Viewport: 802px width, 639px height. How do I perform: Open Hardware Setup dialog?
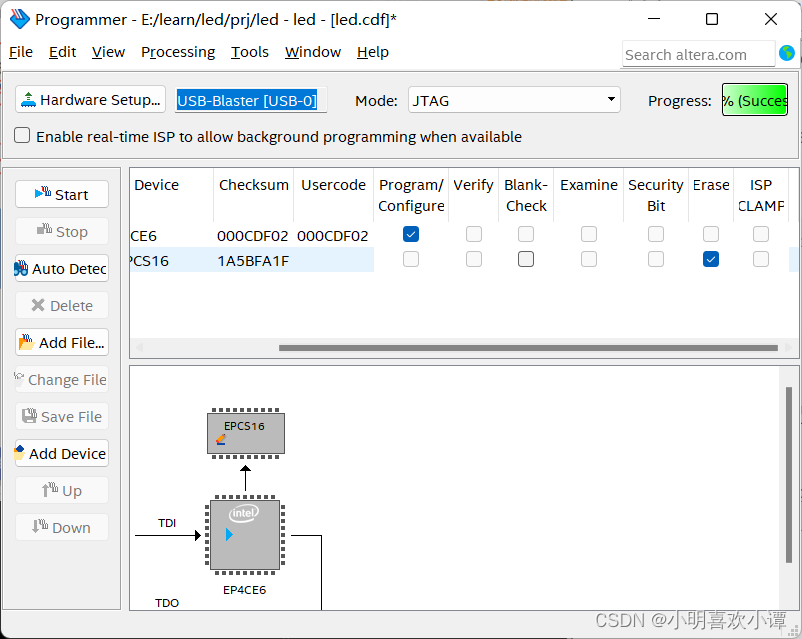coord(91,100)
